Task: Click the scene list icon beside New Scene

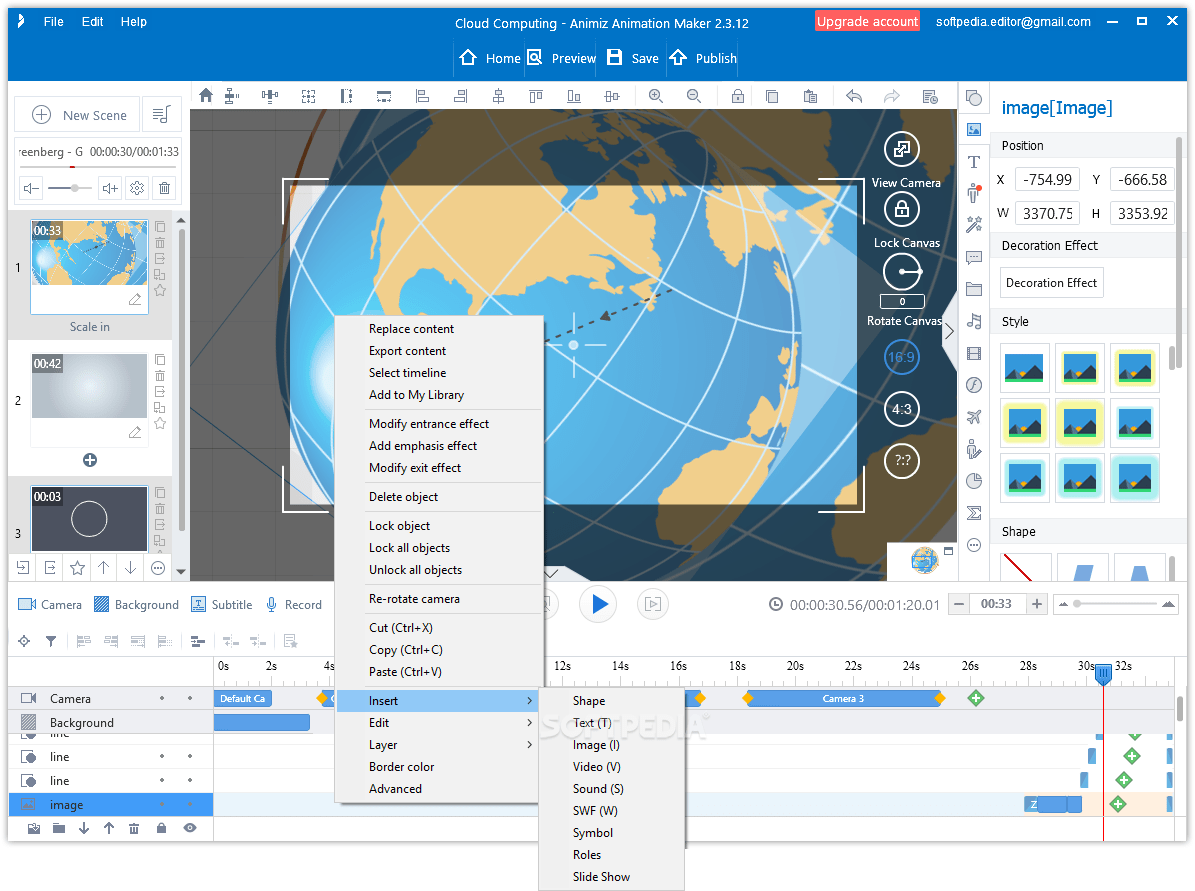Action: pos(161,114)
